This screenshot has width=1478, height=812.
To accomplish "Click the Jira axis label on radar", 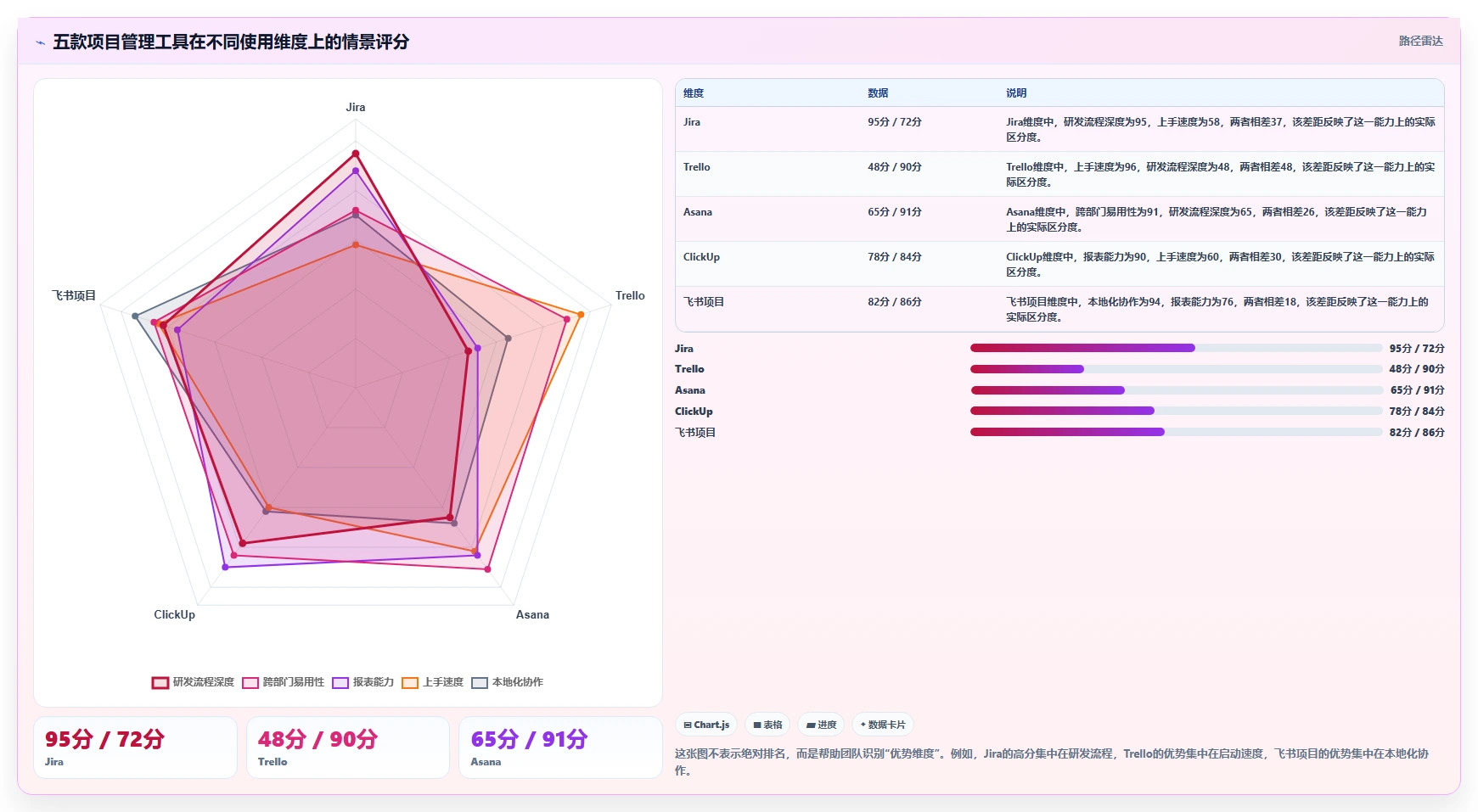I will 356,108.
